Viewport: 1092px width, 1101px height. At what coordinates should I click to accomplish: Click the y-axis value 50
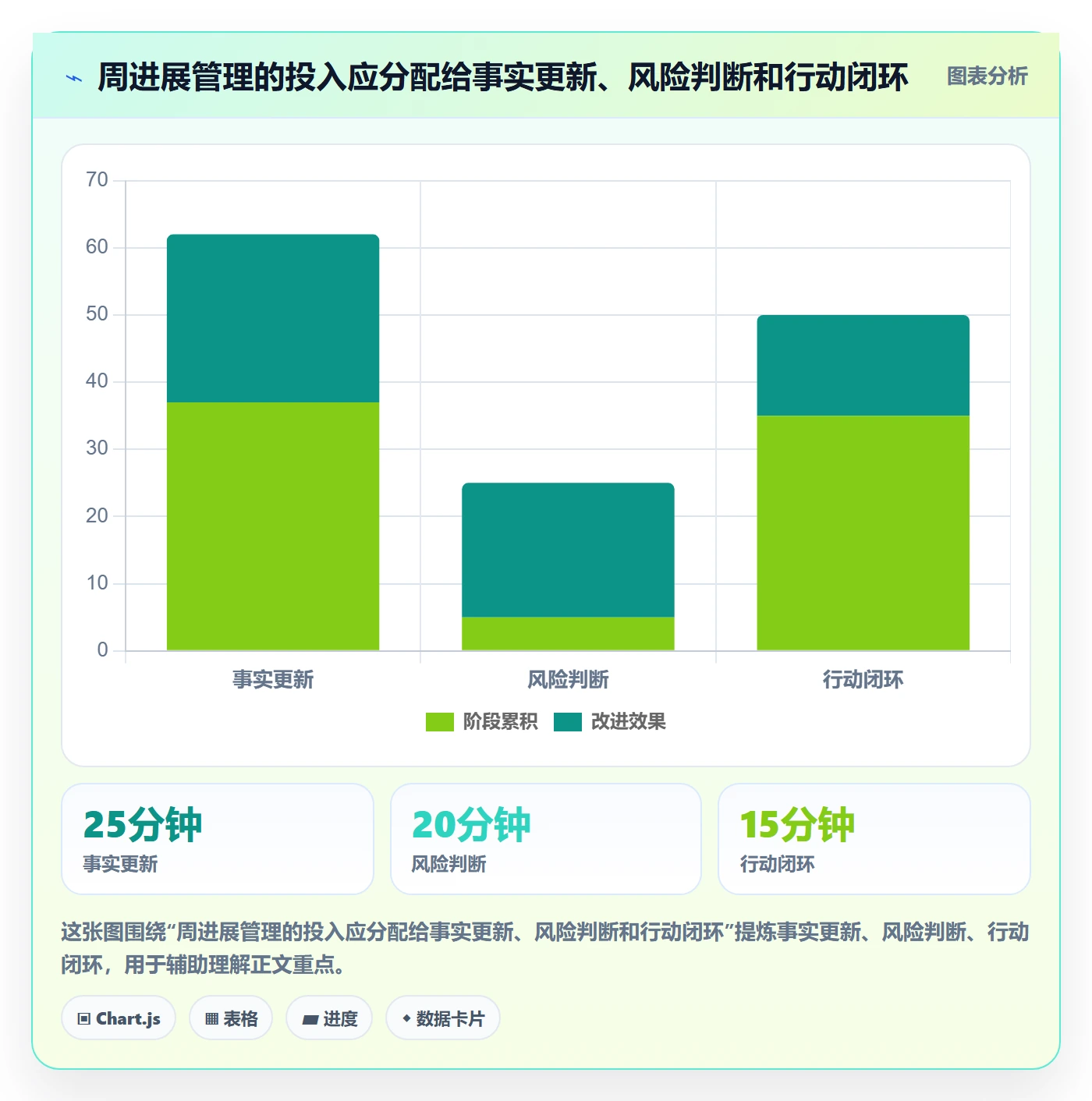pos(97,314)
